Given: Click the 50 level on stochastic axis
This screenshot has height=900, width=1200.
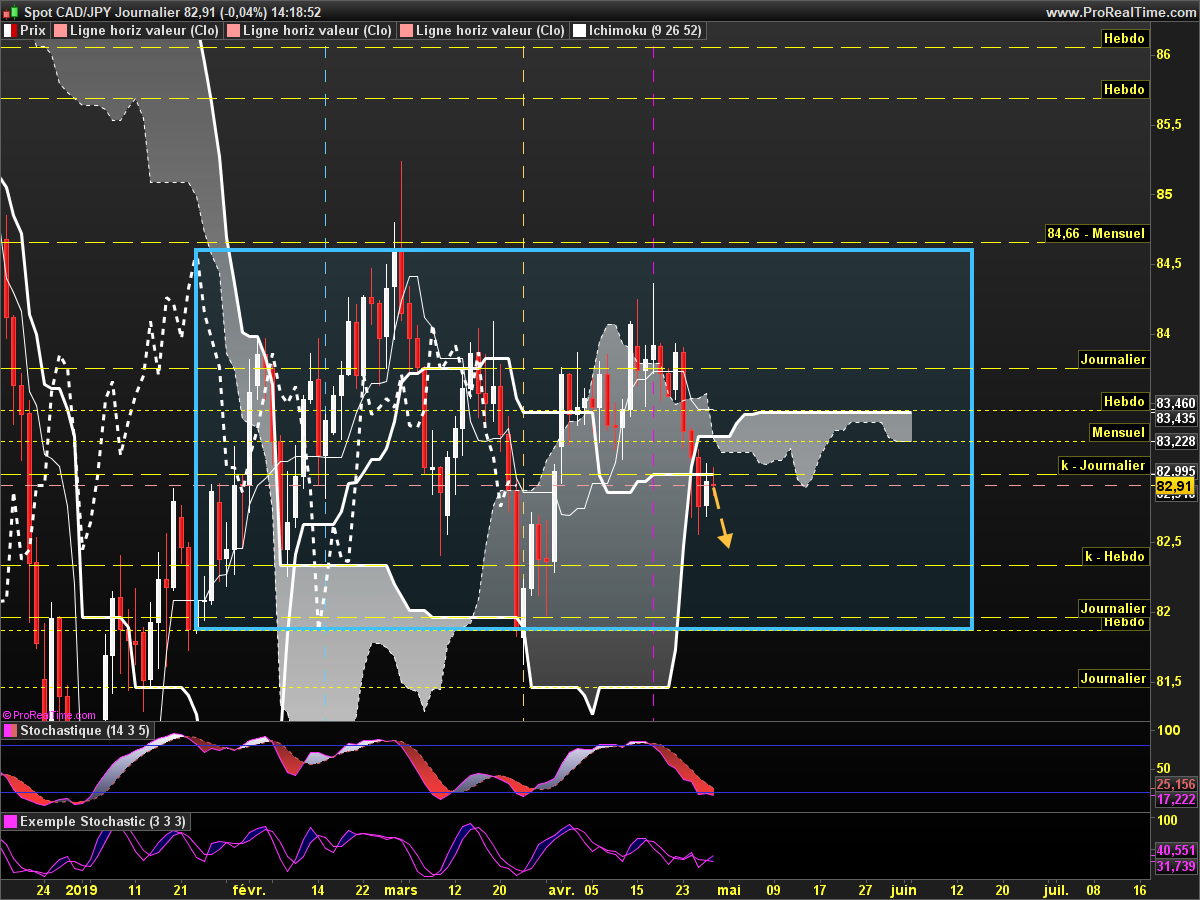Looking at the screenshot, I should (x=1164, y=766).
